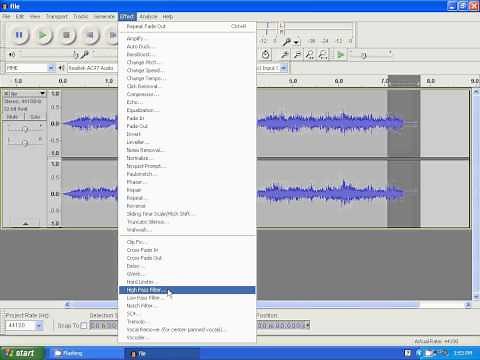Viewport: 480px width, 360px height.
Task: Choose Normalize effect
Action: tap(187, 158)
